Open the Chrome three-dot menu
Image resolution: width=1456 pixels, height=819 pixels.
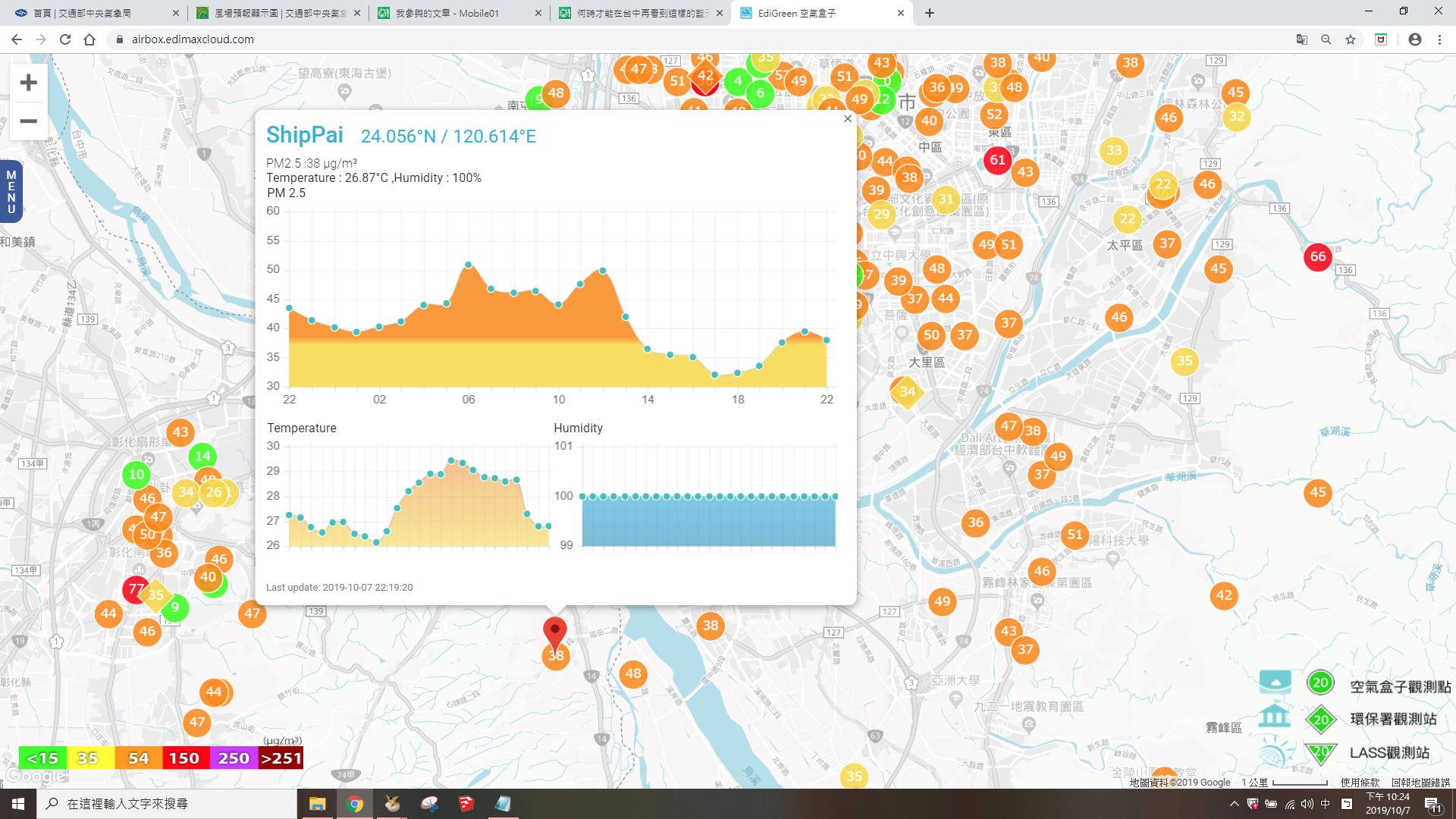(x=1439, y=39)
